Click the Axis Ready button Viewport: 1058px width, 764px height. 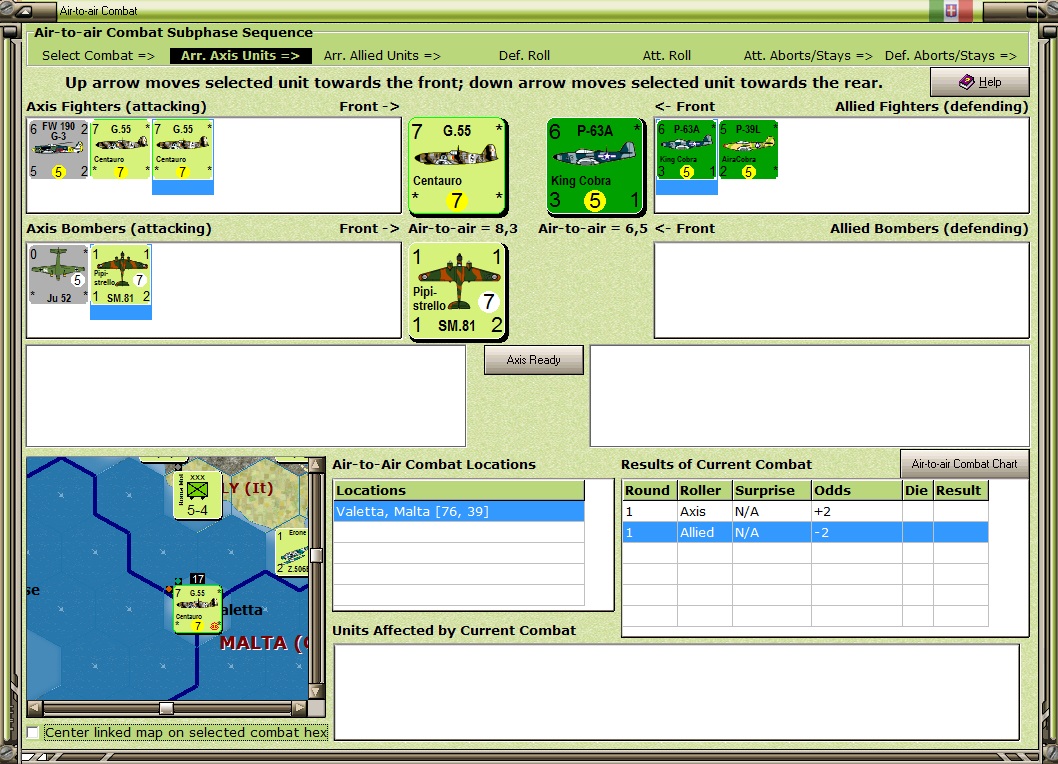click(534, 360)
